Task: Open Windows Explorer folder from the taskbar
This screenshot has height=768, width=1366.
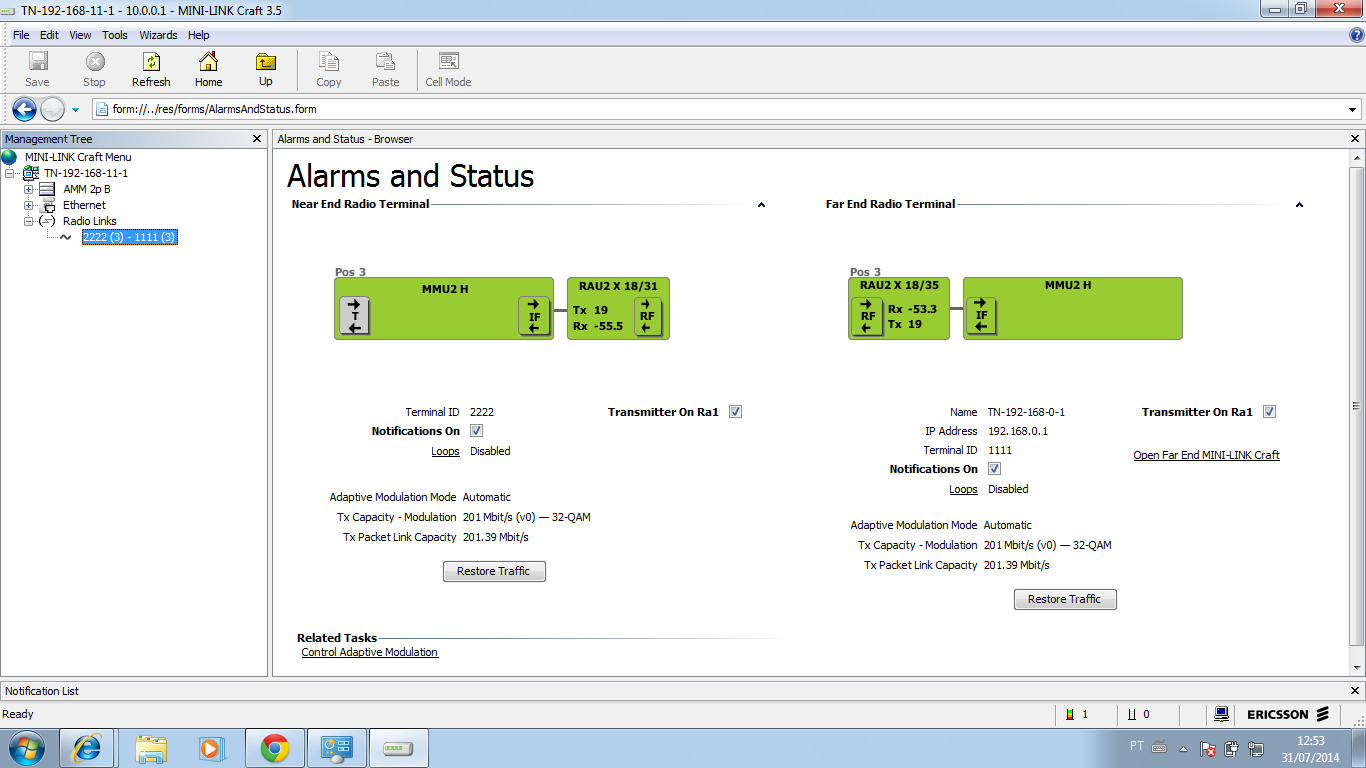Action: click(x=152, y=747)
